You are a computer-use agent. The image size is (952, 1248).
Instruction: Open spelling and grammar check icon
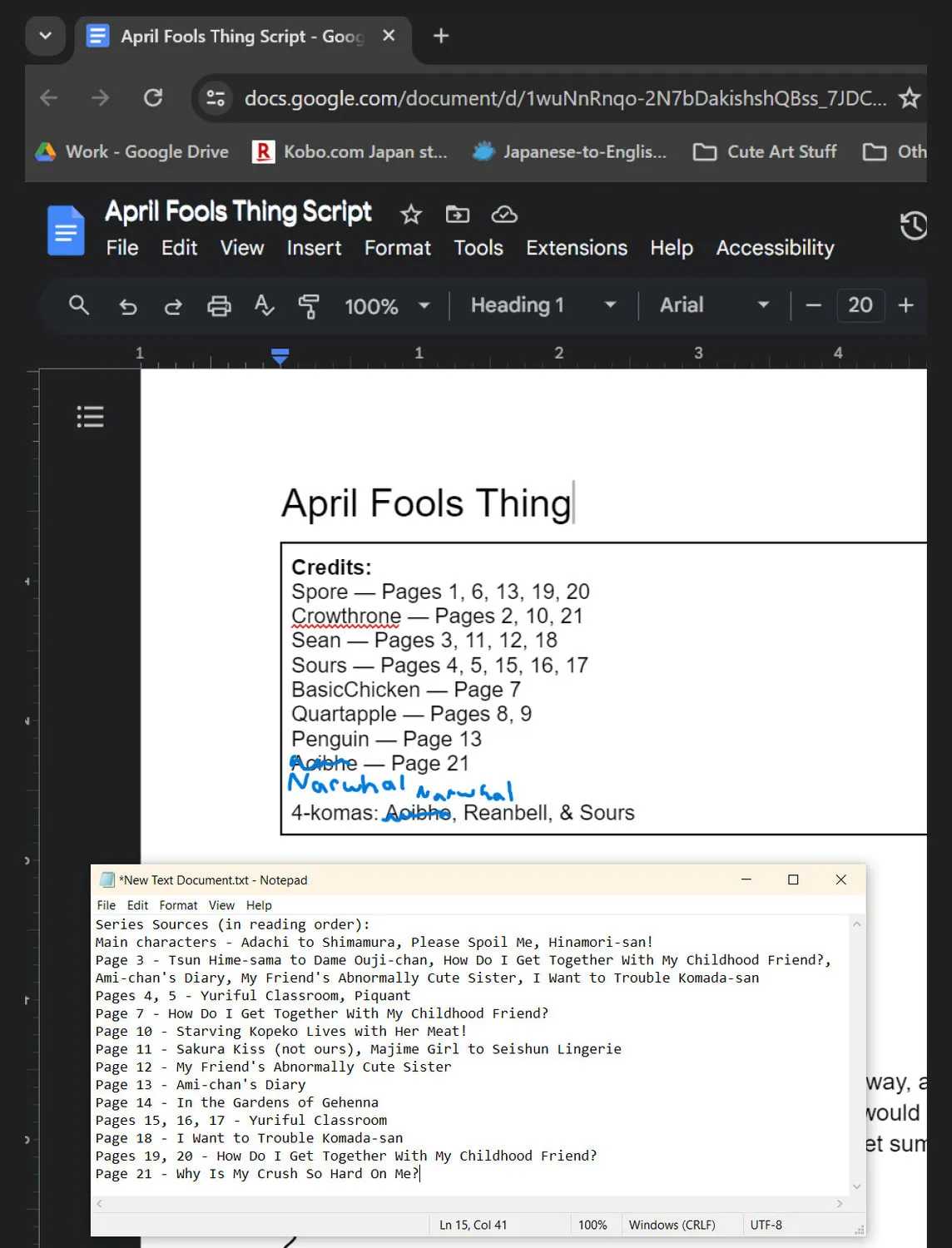tap(264, 306)
